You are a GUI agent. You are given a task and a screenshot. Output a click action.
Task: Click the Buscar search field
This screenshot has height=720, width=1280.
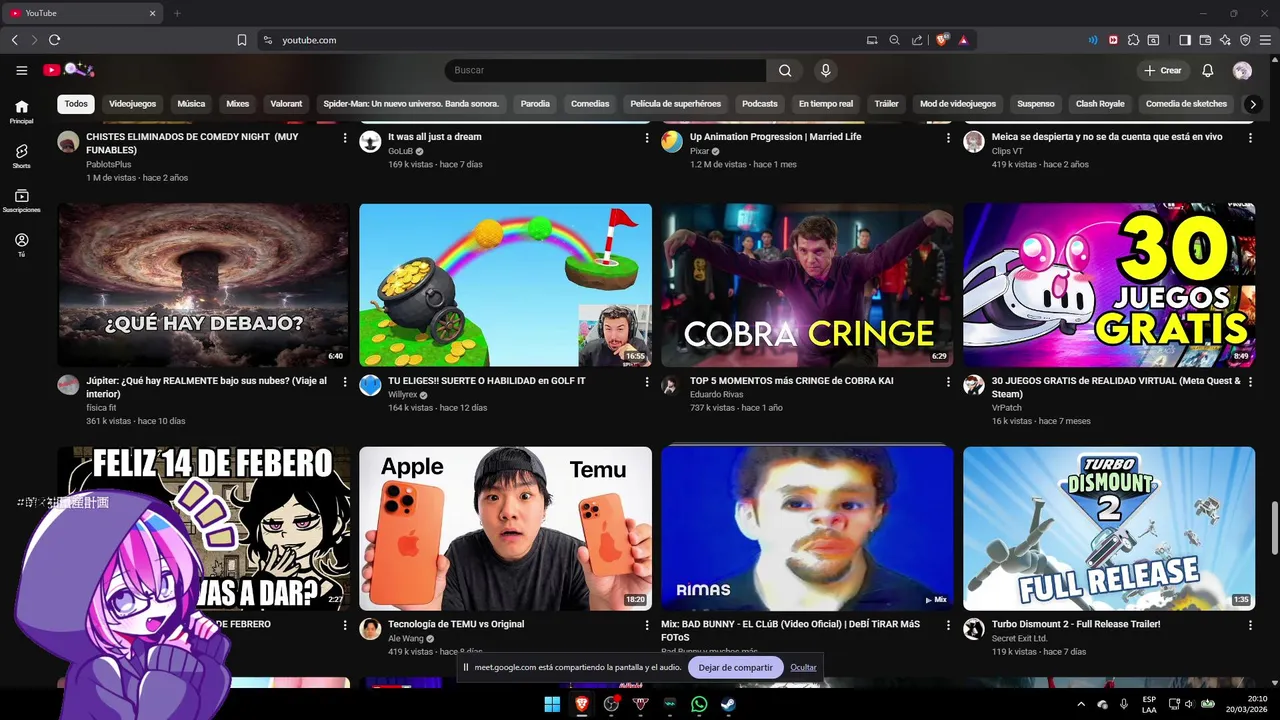tap(605, 70)
